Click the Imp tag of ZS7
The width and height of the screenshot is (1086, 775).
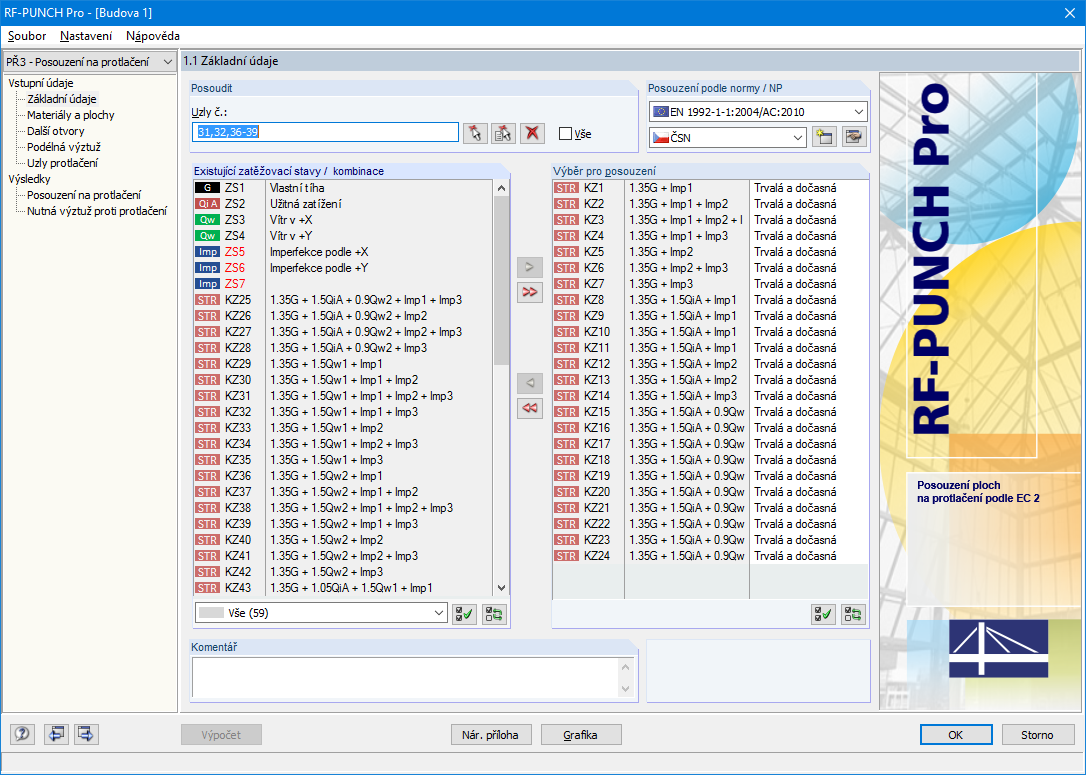point(208,283)
